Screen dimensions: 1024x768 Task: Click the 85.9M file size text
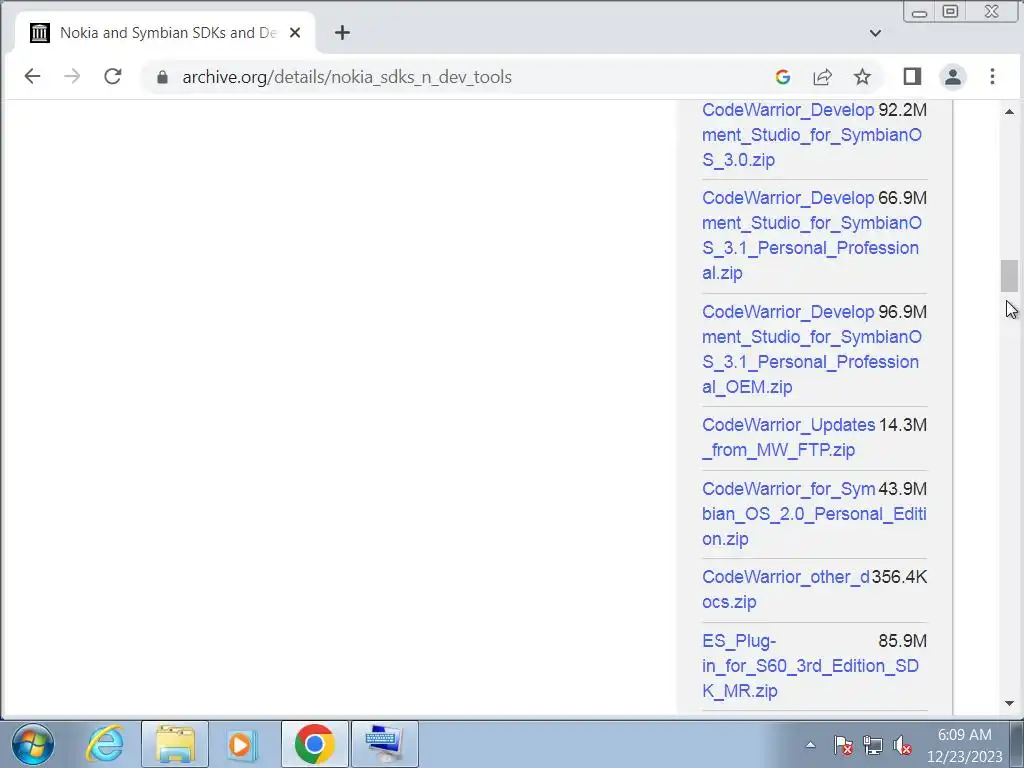(x=903, y=641)
